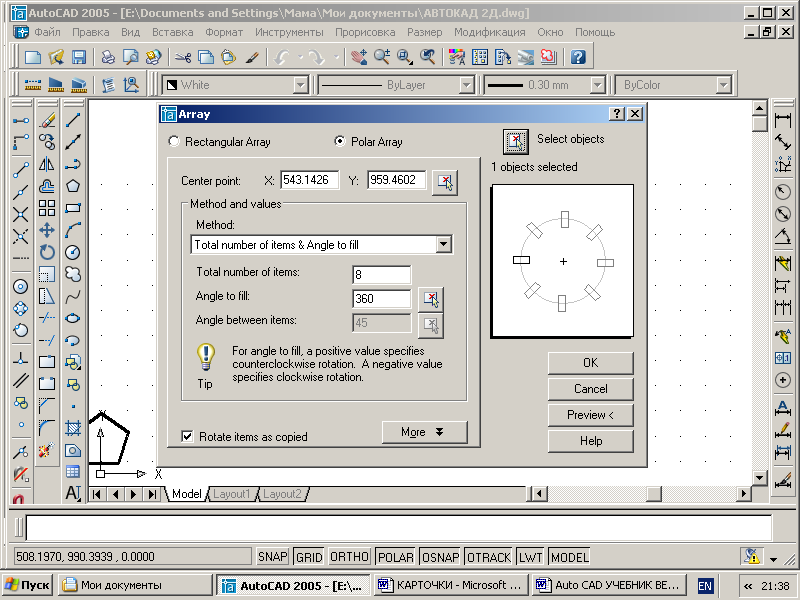
Task: Save the drawing with floppy icon
Action: 78,57
